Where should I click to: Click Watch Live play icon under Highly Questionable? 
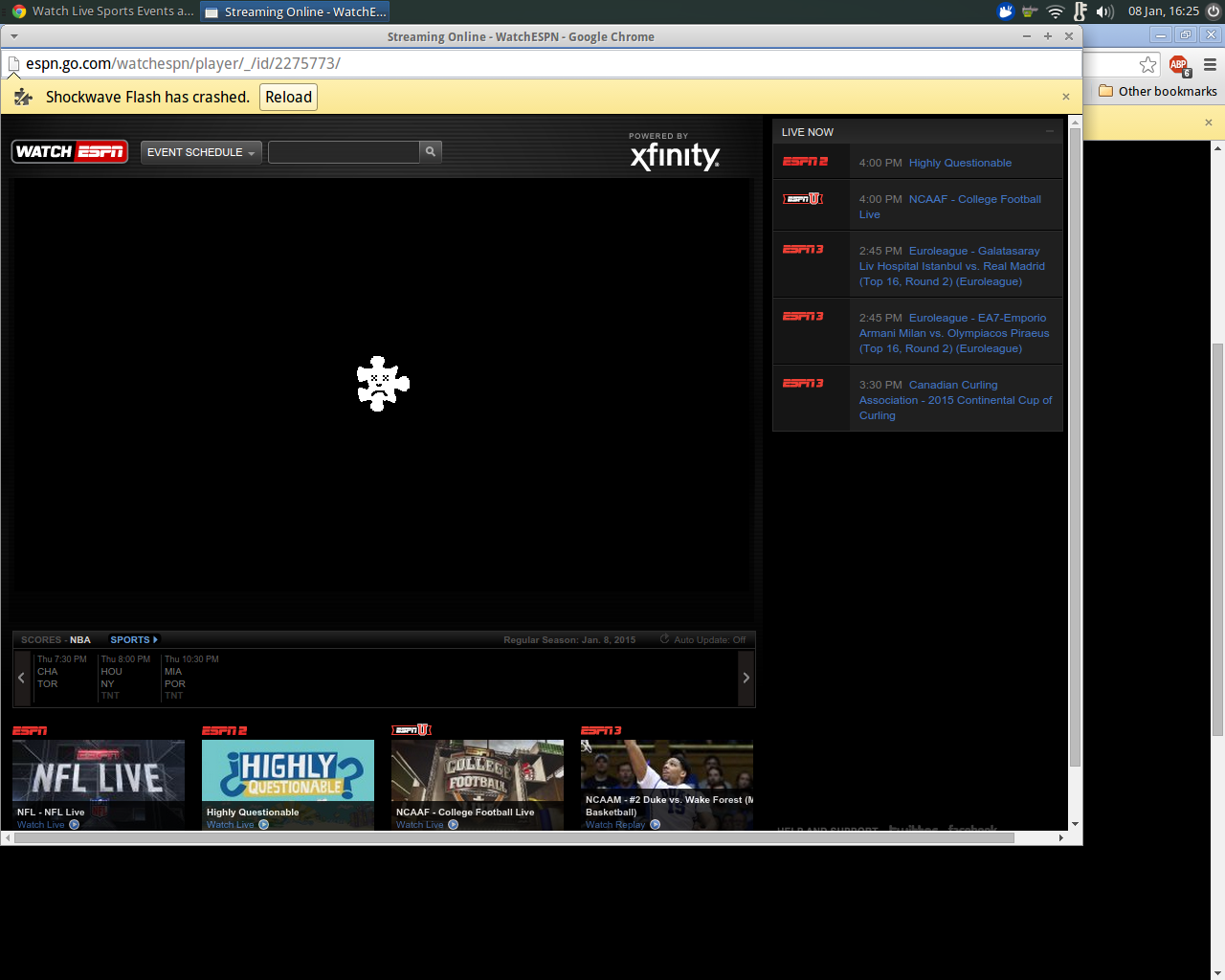263,825
